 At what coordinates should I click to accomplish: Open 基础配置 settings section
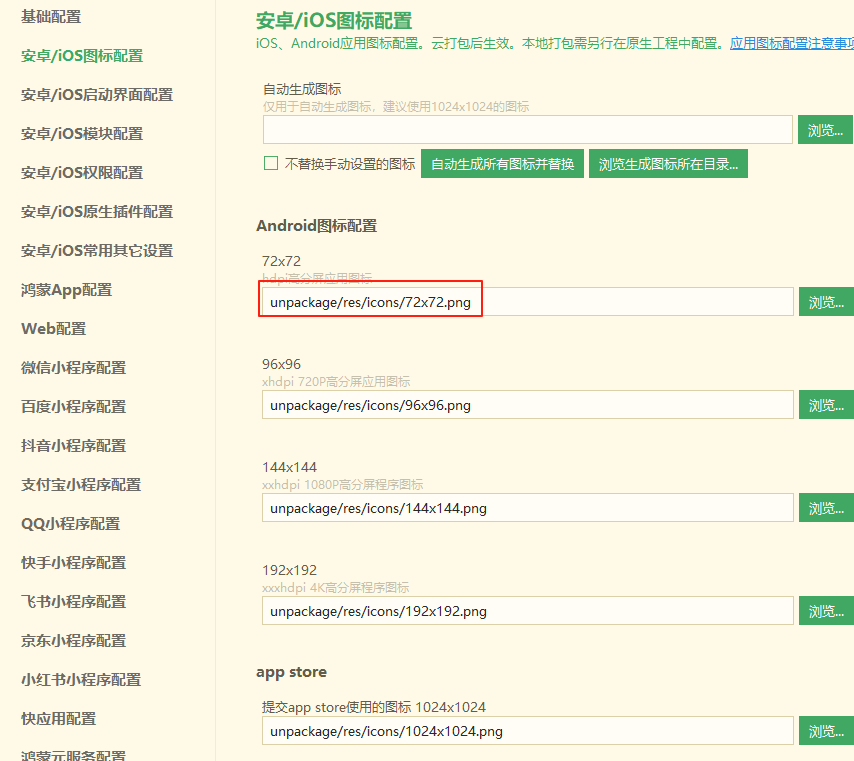pos(51,17)
